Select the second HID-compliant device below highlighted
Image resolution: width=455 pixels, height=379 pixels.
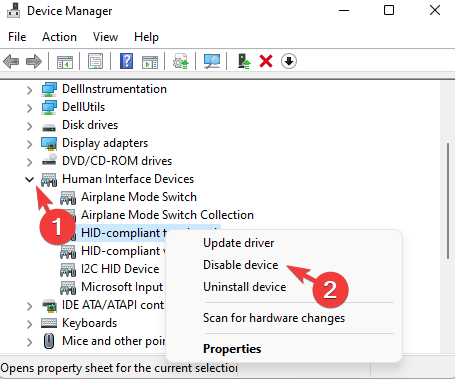tap(123, 251)
